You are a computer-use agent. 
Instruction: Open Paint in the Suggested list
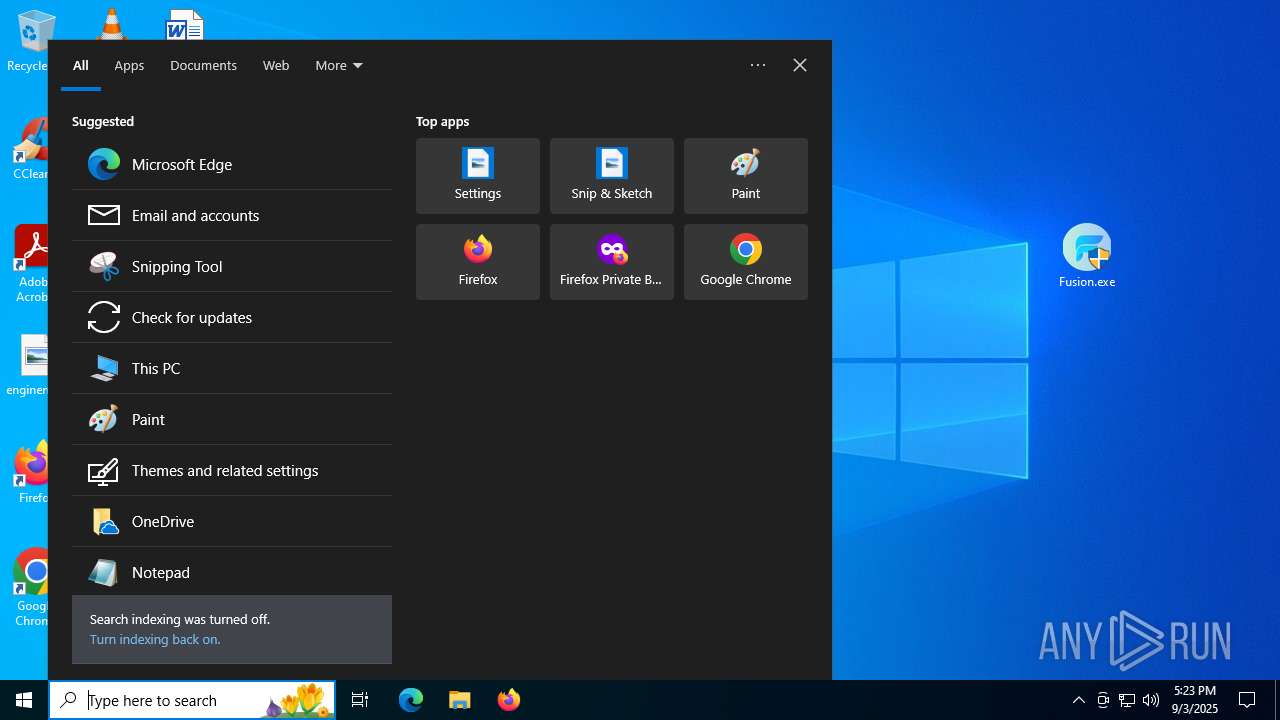[232, 419]
